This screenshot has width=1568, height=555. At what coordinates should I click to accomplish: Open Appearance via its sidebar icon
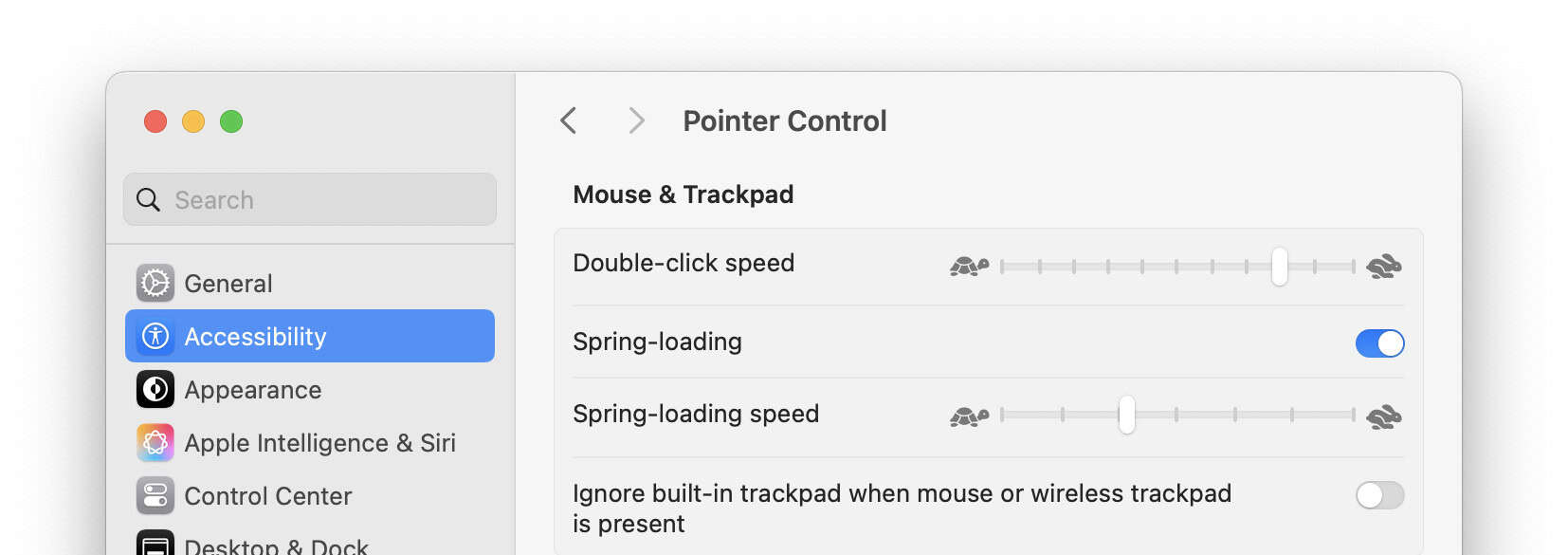coord(155,389)
